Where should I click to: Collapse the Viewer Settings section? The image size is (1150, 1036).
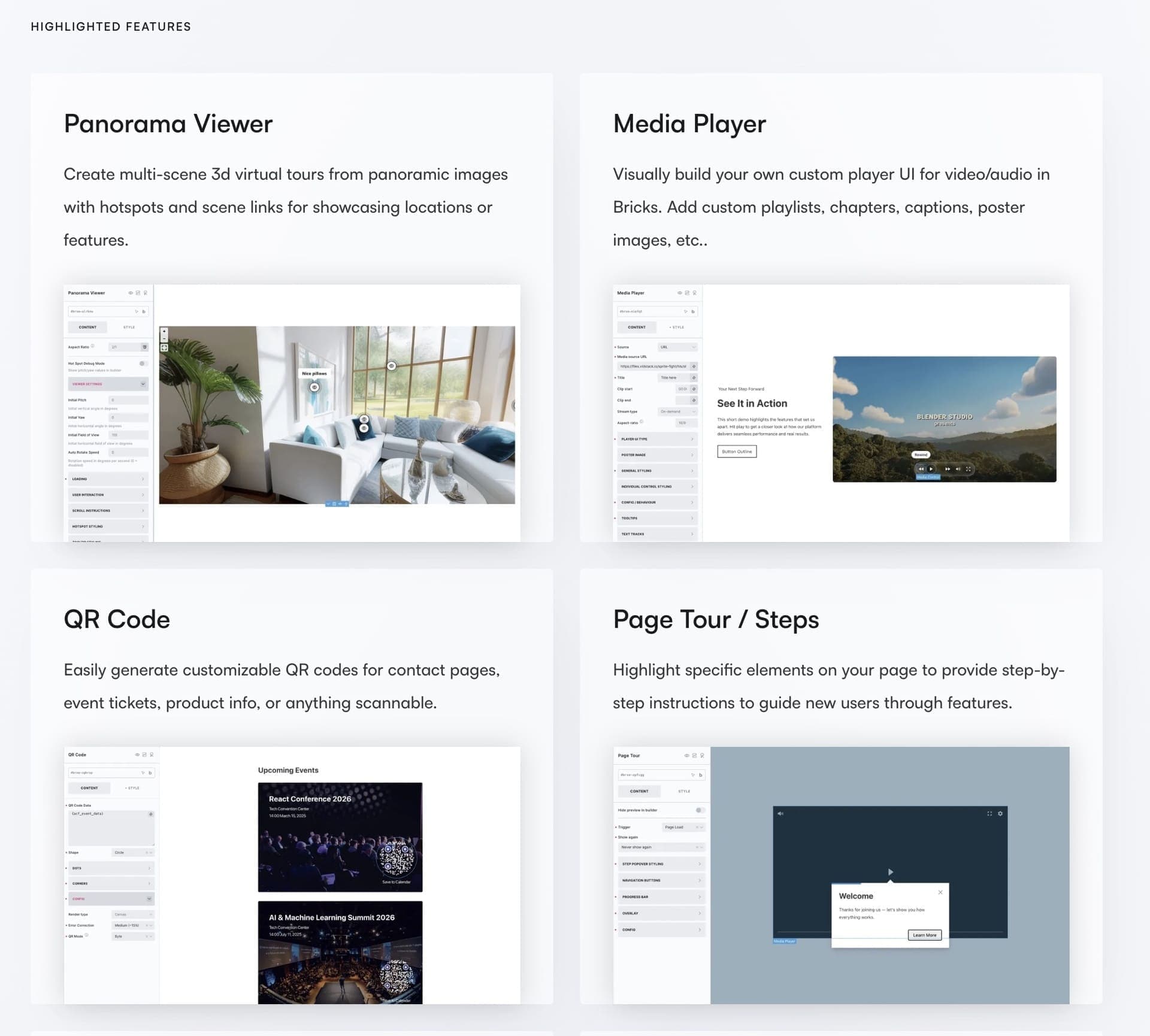point(108,384)
